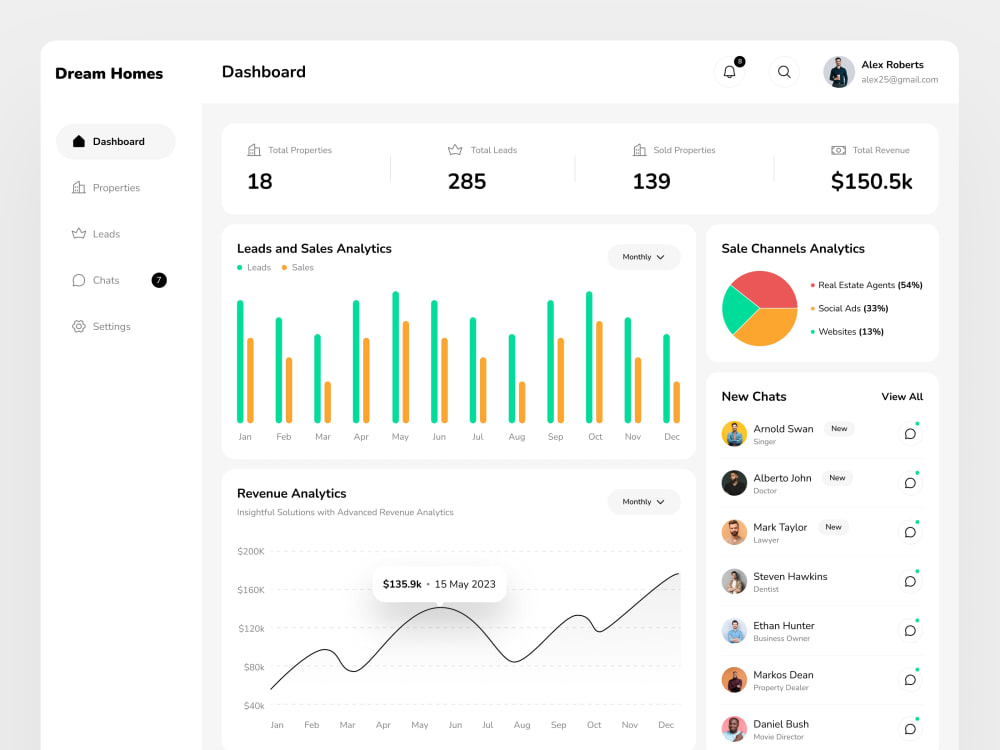Click the $150.5k total revenue value
The image size is (1000, 750).
pyautogui.click(x=871, y=182)
